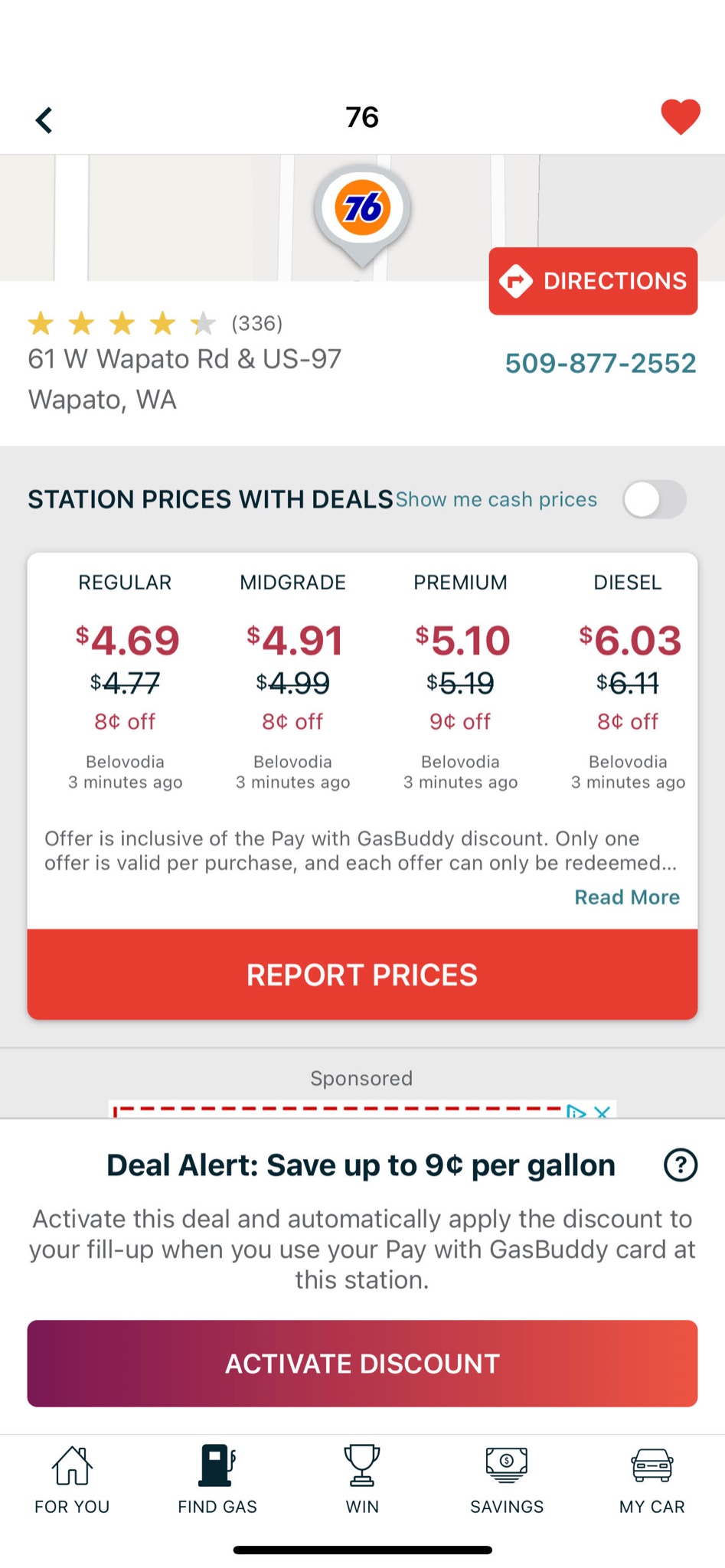
Task: Close the sponsored ad with X
Action: click(x=603, y=1112)
